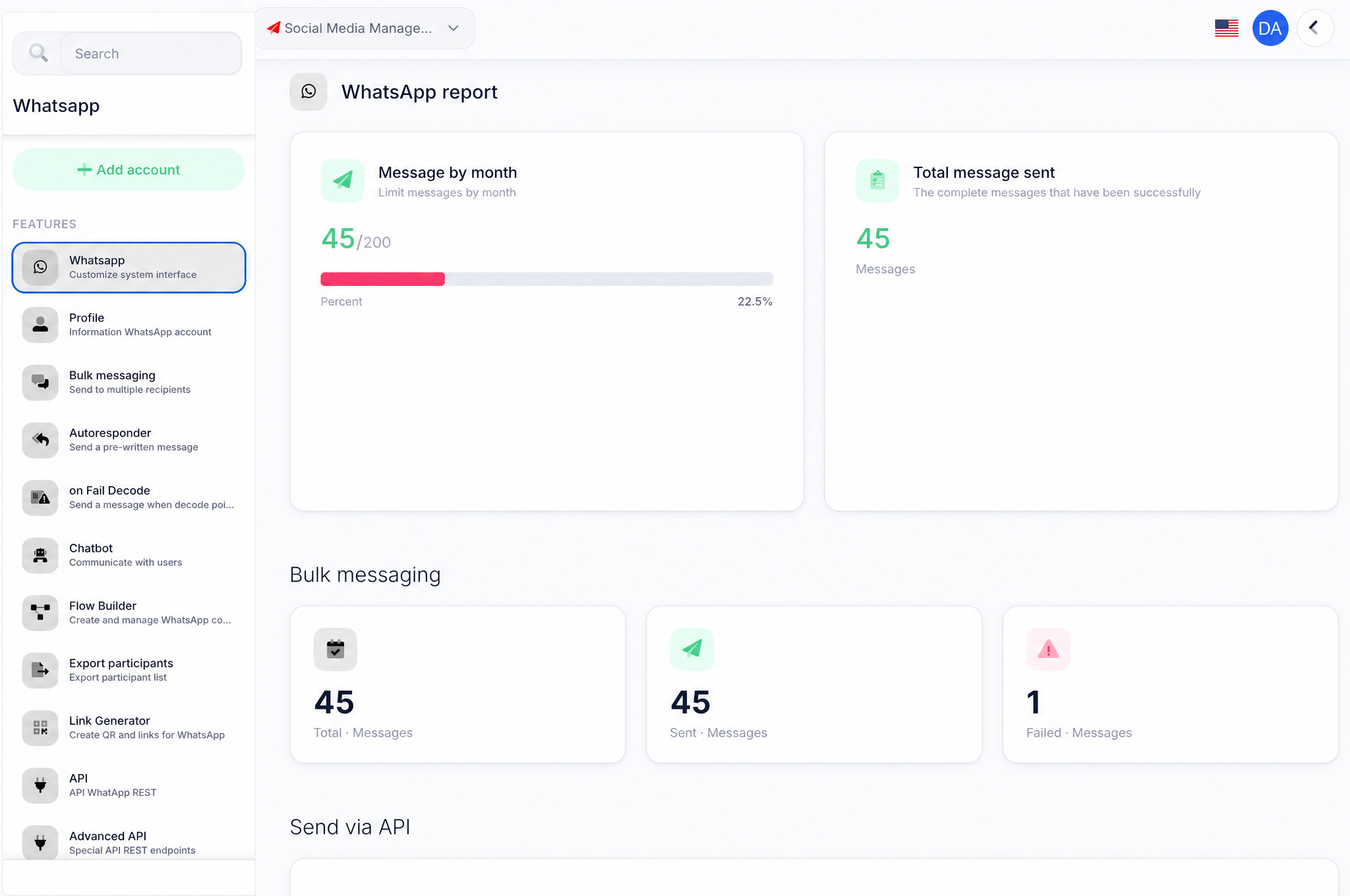Click the Total message sent clipboard icon
1350x896 pixels.
(877, 181)
